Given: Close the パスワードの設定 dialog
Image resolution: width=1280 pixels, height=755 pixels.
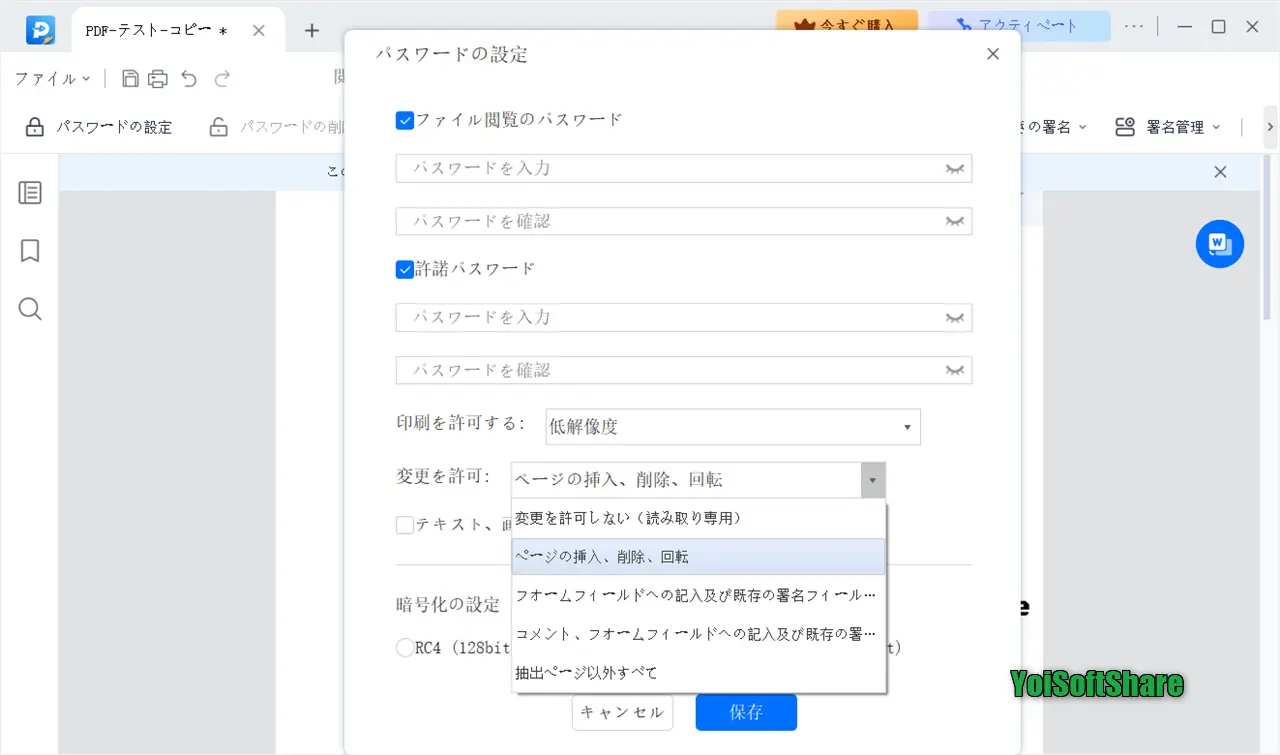Looking at the screenshot, I should pyautogui.click(x=993, y=54).
